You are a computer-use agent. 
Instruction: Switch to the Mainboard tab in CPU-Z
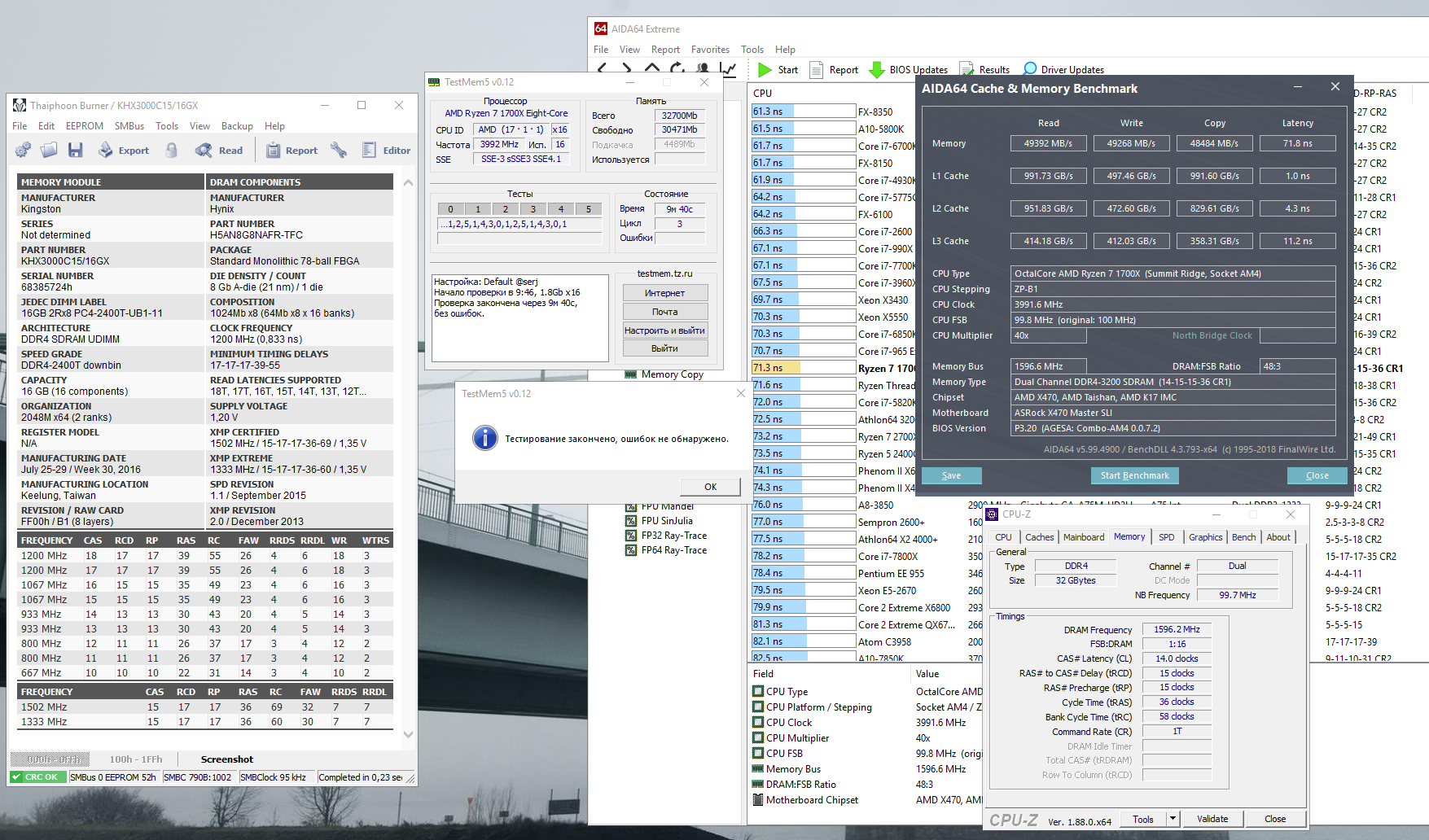[x=1084, y=537]
